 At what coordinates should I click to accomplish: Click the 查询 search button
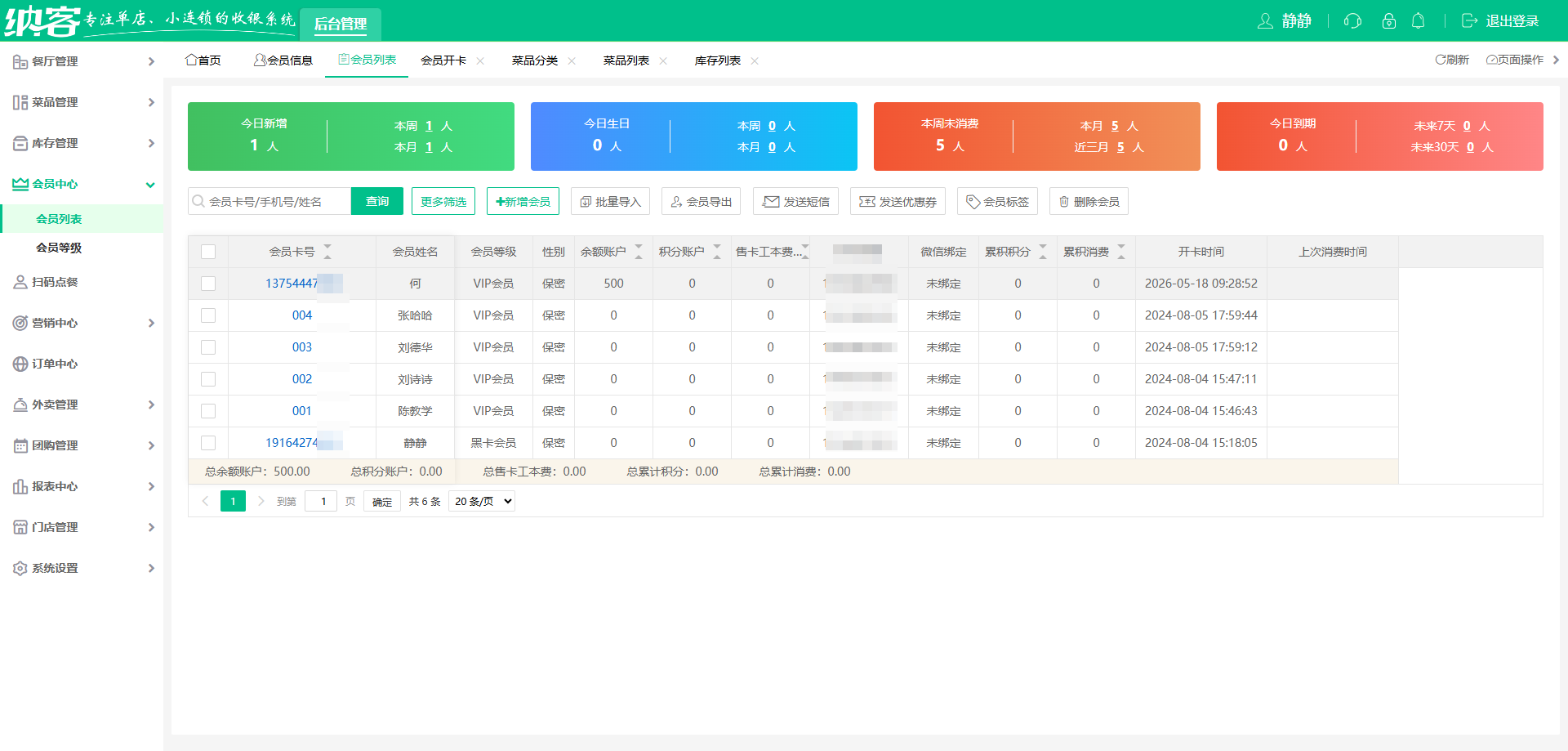(377, 201)
